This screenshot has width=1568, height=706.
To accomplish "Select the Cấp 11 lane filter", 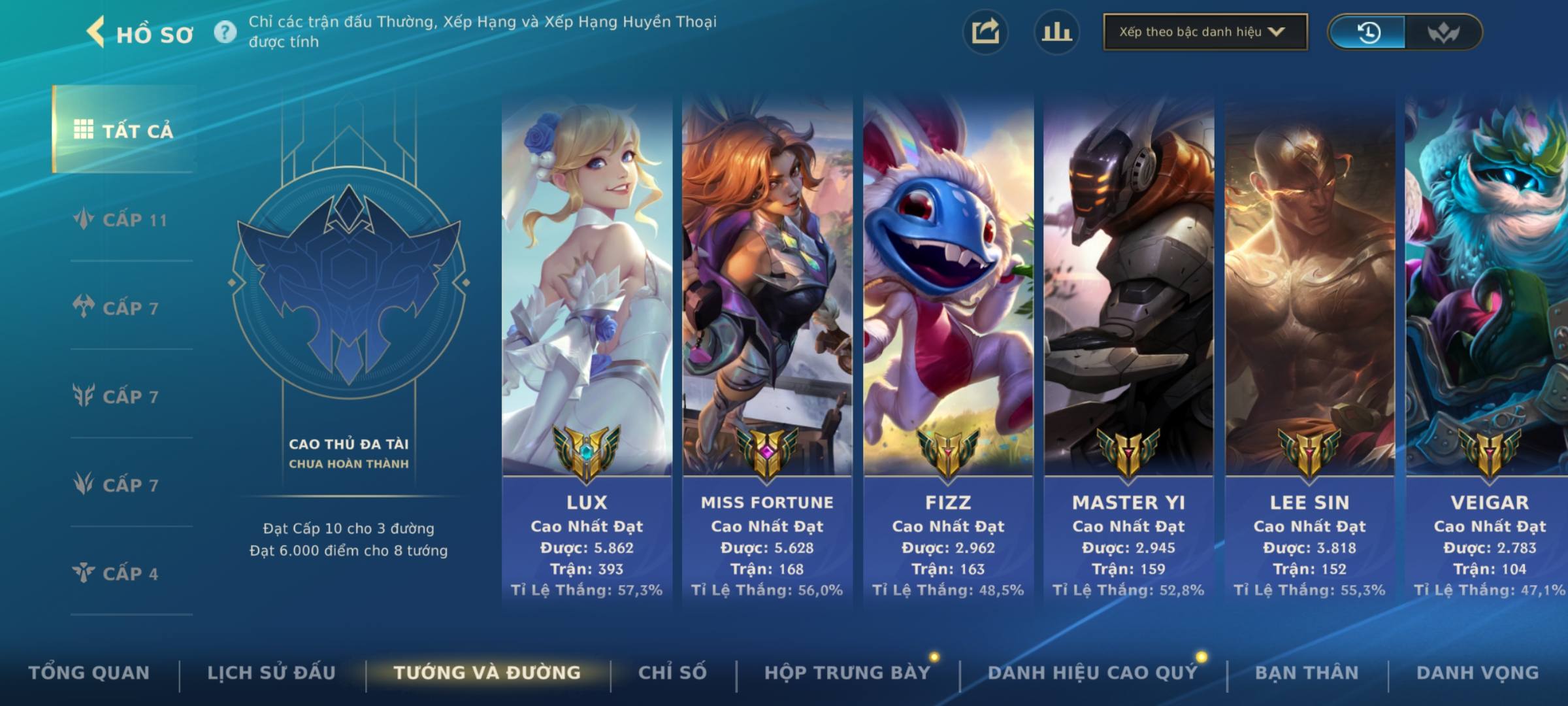I will tap(121, 219).
